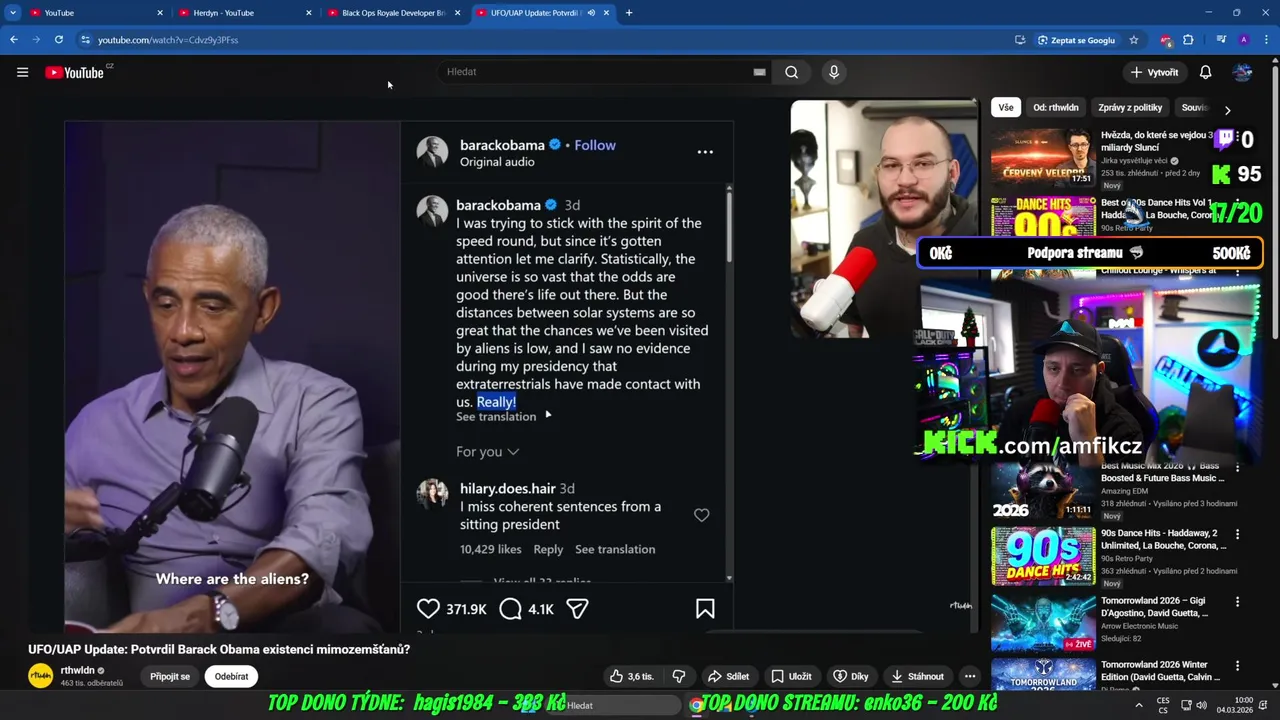This screenshot has width=1280, height=720.
Task: Open Best Music Mix 2026 thumbnail
Action: pos(1043,489)
